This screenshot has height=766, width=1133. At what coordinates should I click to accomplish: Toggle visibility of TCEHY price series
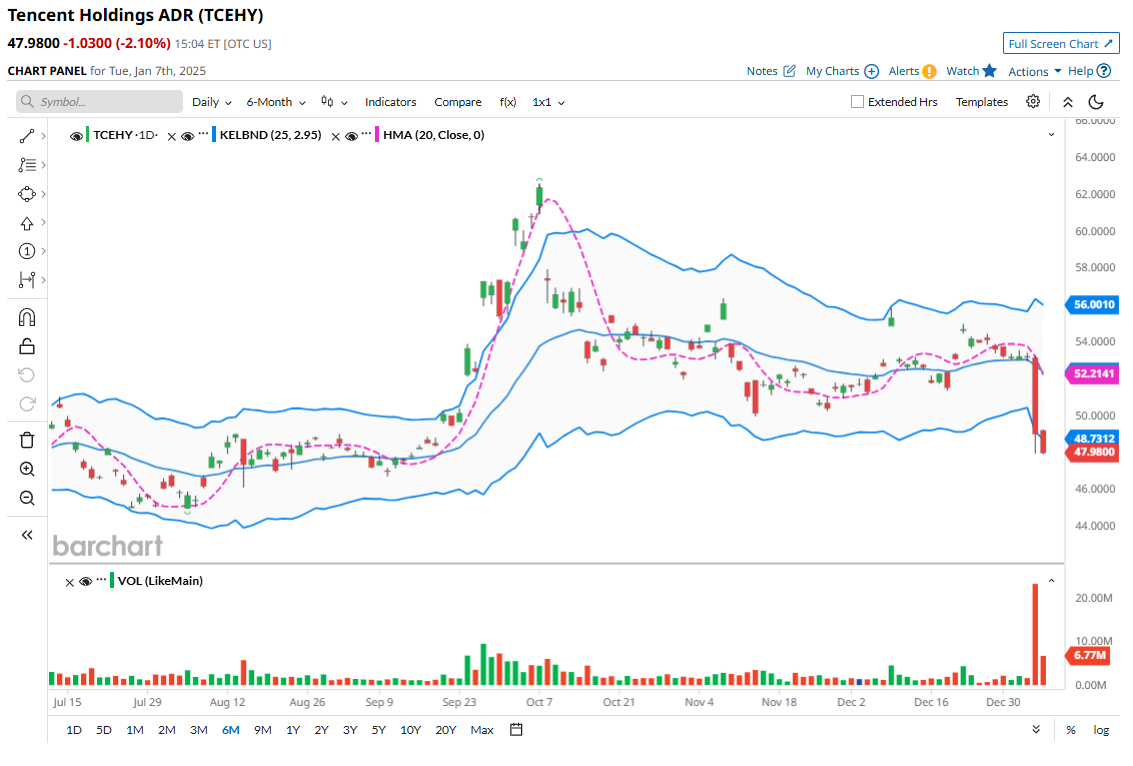coord(77,135)
